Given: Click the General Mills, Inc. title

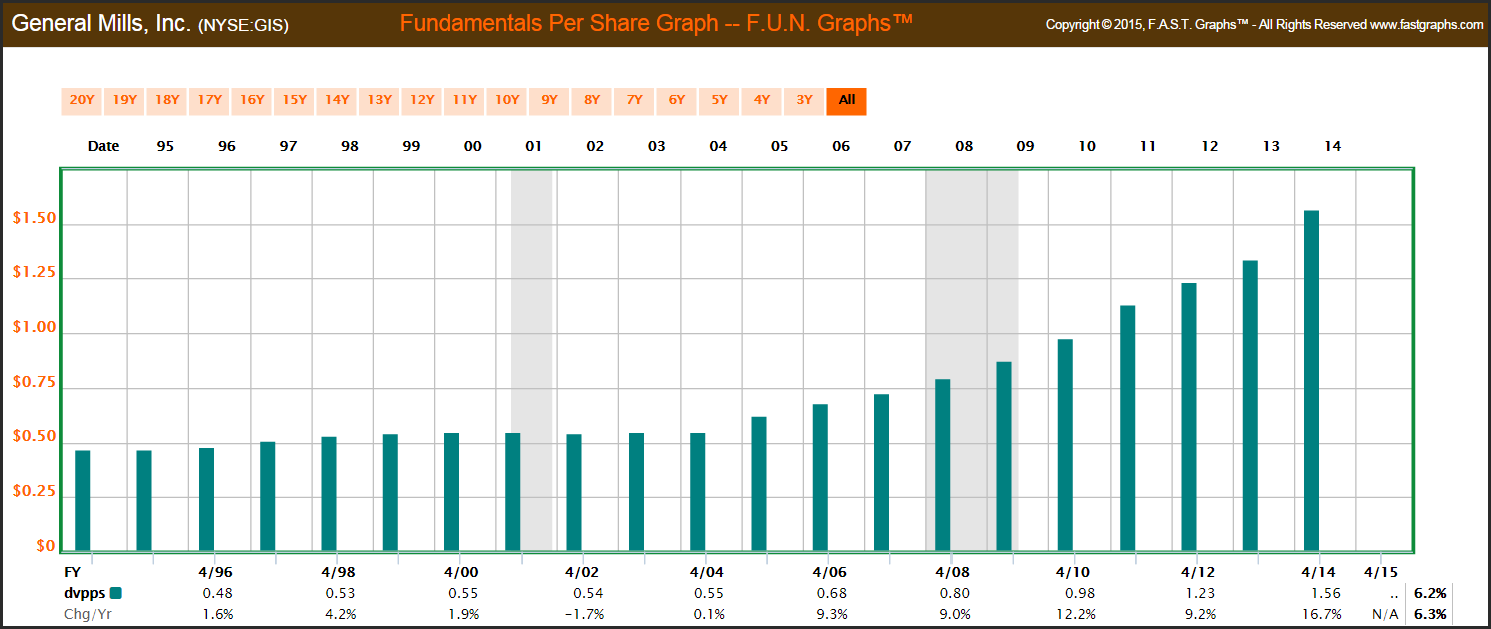Looking at the screenshot, I should [100, 24].
